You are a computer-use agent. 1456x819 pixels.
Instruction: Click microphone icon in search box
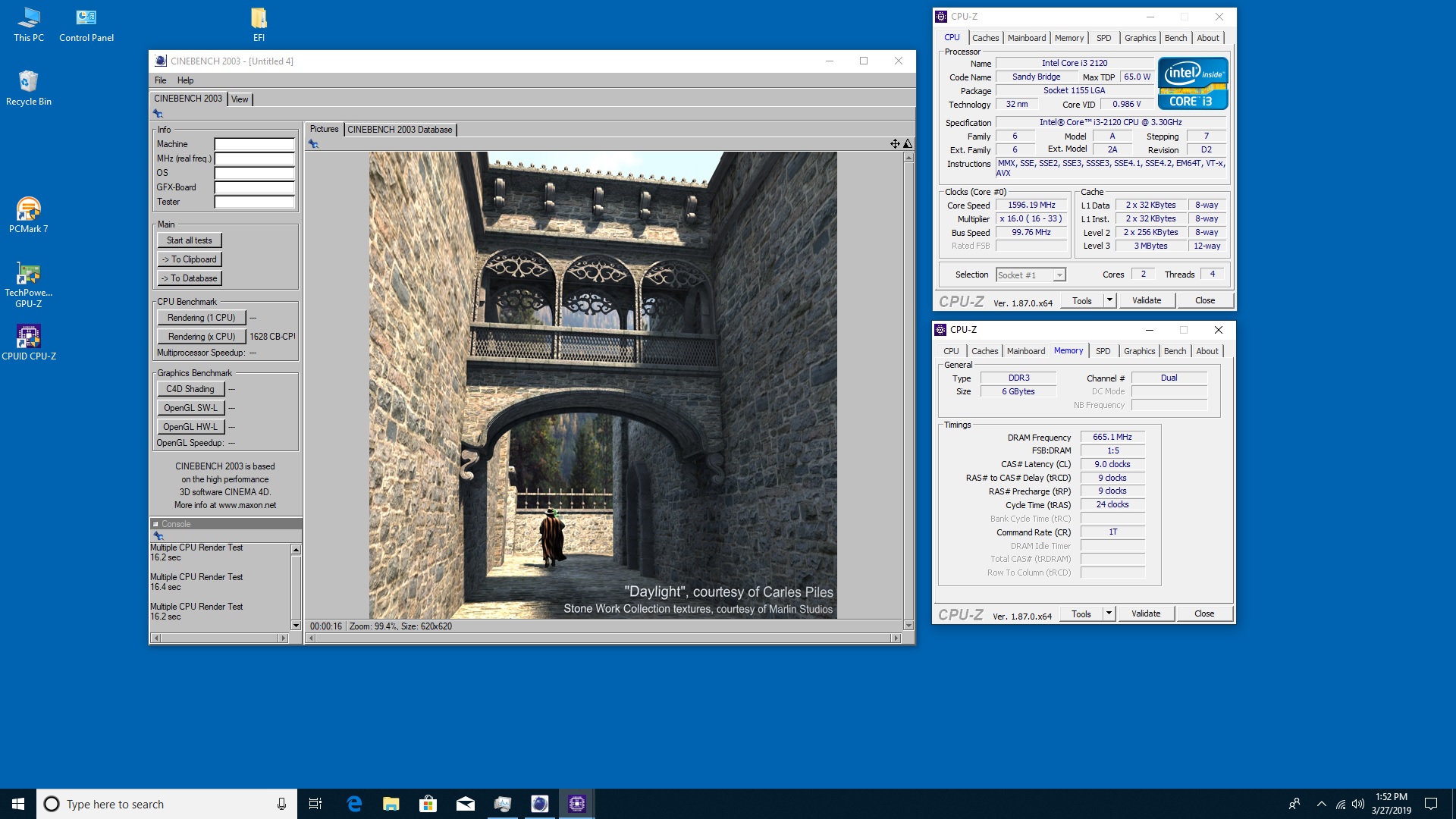coord(281,804)
